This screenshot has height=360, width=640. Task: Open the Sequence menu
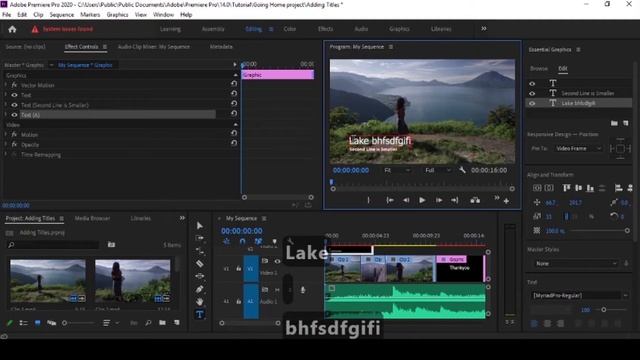point(62,15)
